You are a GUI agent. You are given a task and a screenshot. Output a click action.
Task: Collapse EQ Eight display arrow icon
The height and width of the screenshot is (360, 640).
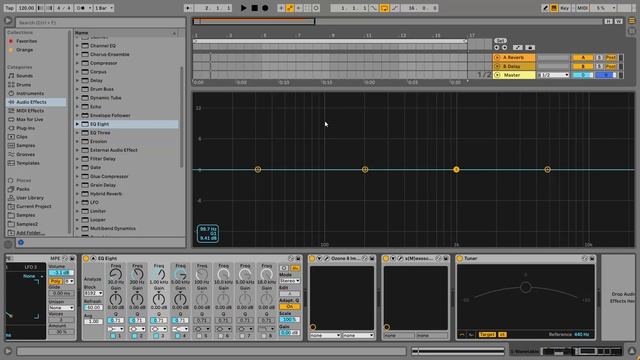(93, 258)
